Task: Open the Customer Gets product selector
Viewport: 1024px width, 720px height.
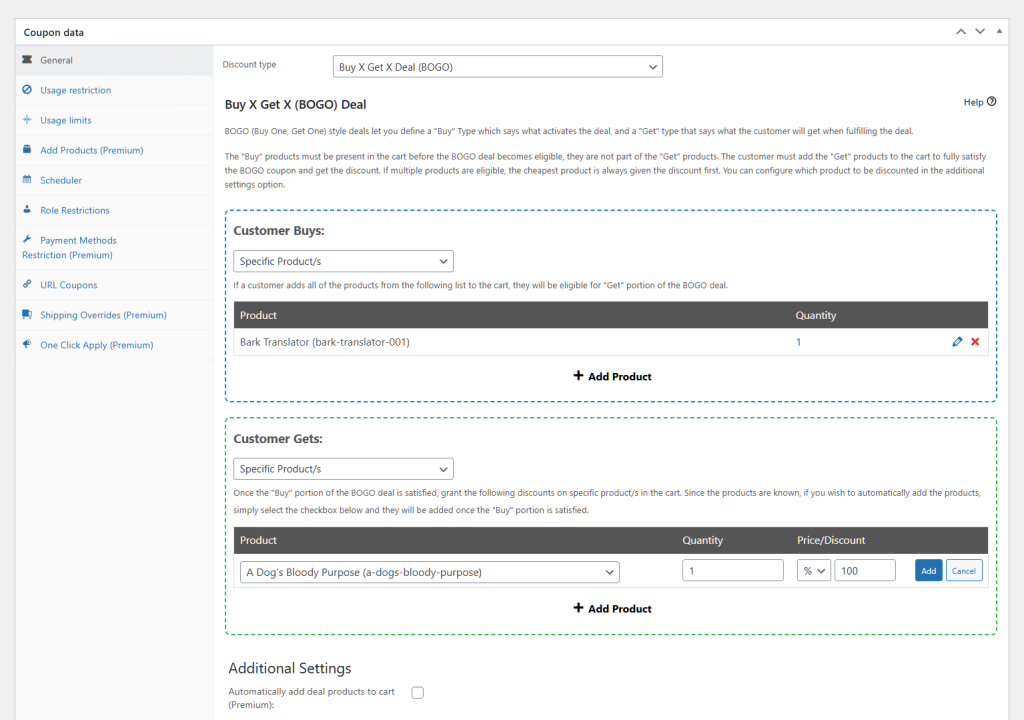Action: pos(428,570)
